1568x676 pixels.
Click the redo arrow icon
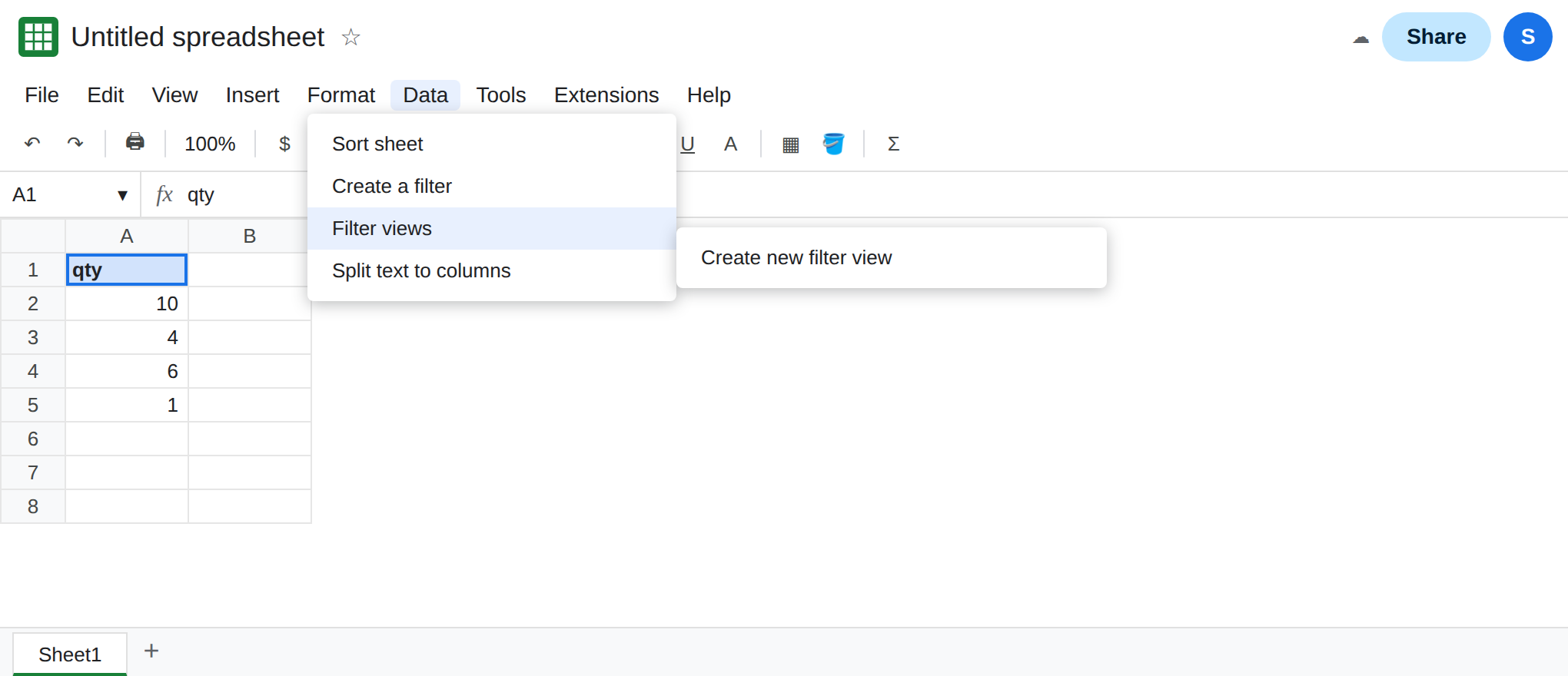click(x=75, y=143)
